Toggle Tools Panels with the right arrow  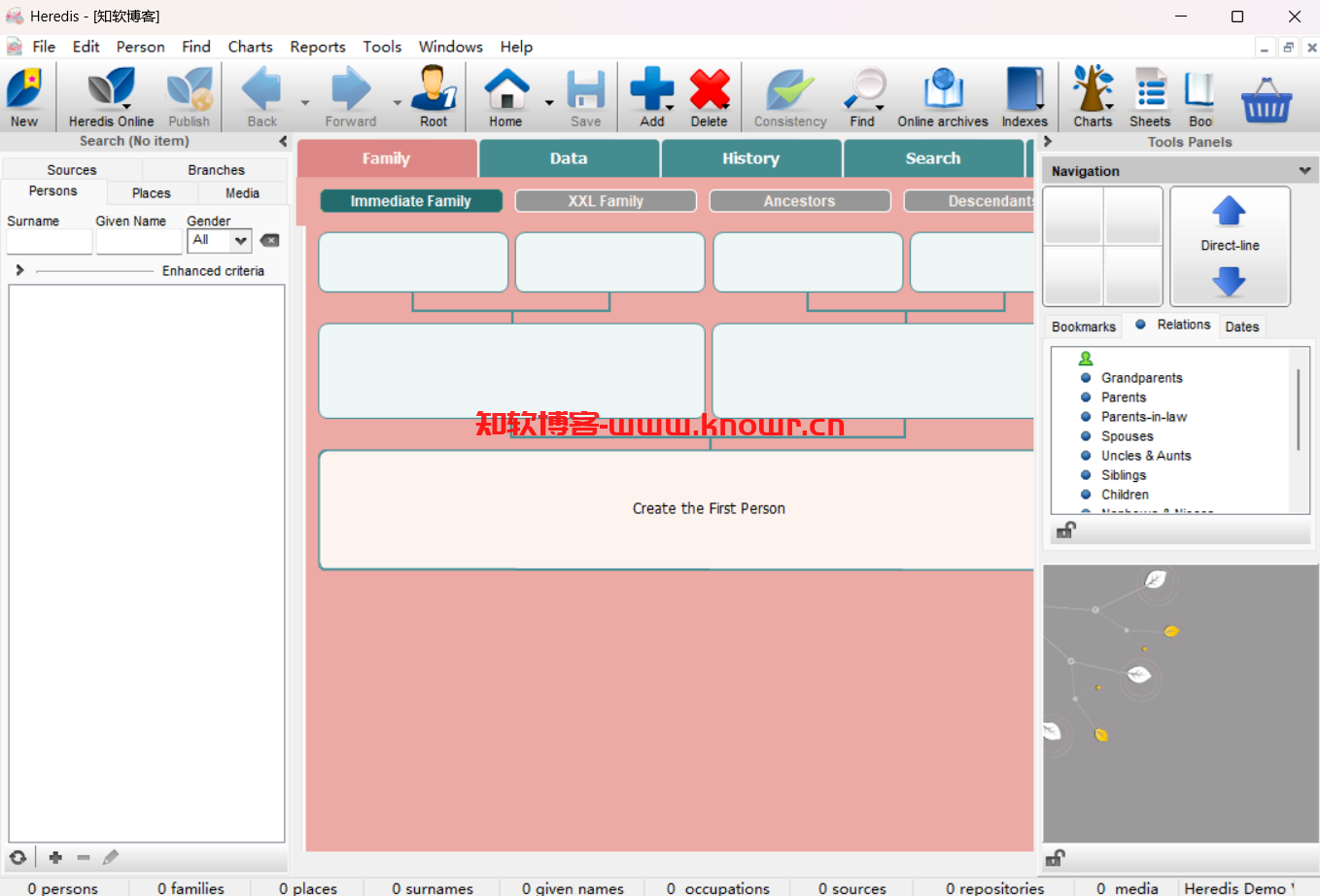1048,142
